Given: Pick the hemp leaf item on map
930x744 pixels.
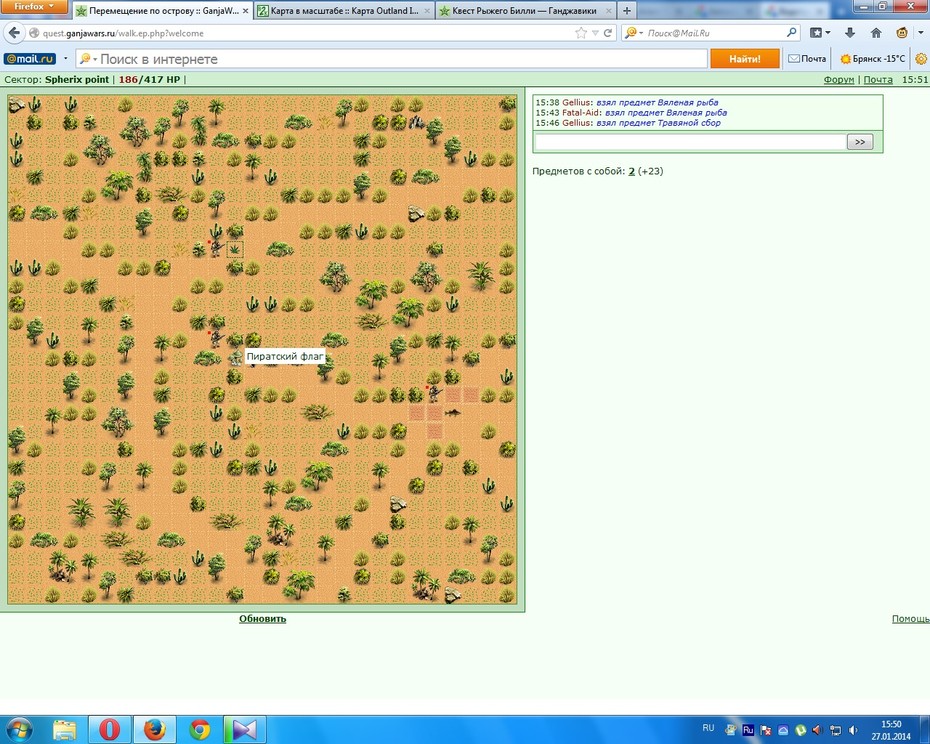Looking at the screenshot, I should (235, 250).
